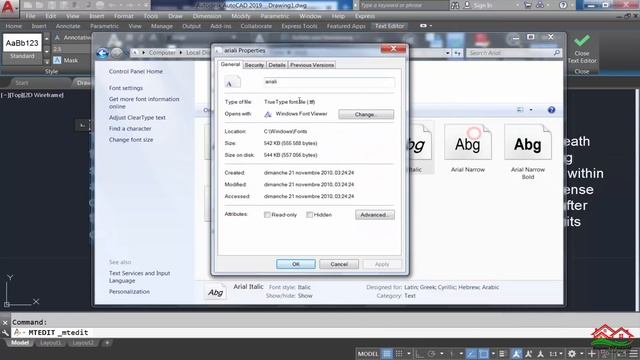Click the ariali file name field
Image resolution: width=640 pixels, height=360 pixels.
point(329,82)
